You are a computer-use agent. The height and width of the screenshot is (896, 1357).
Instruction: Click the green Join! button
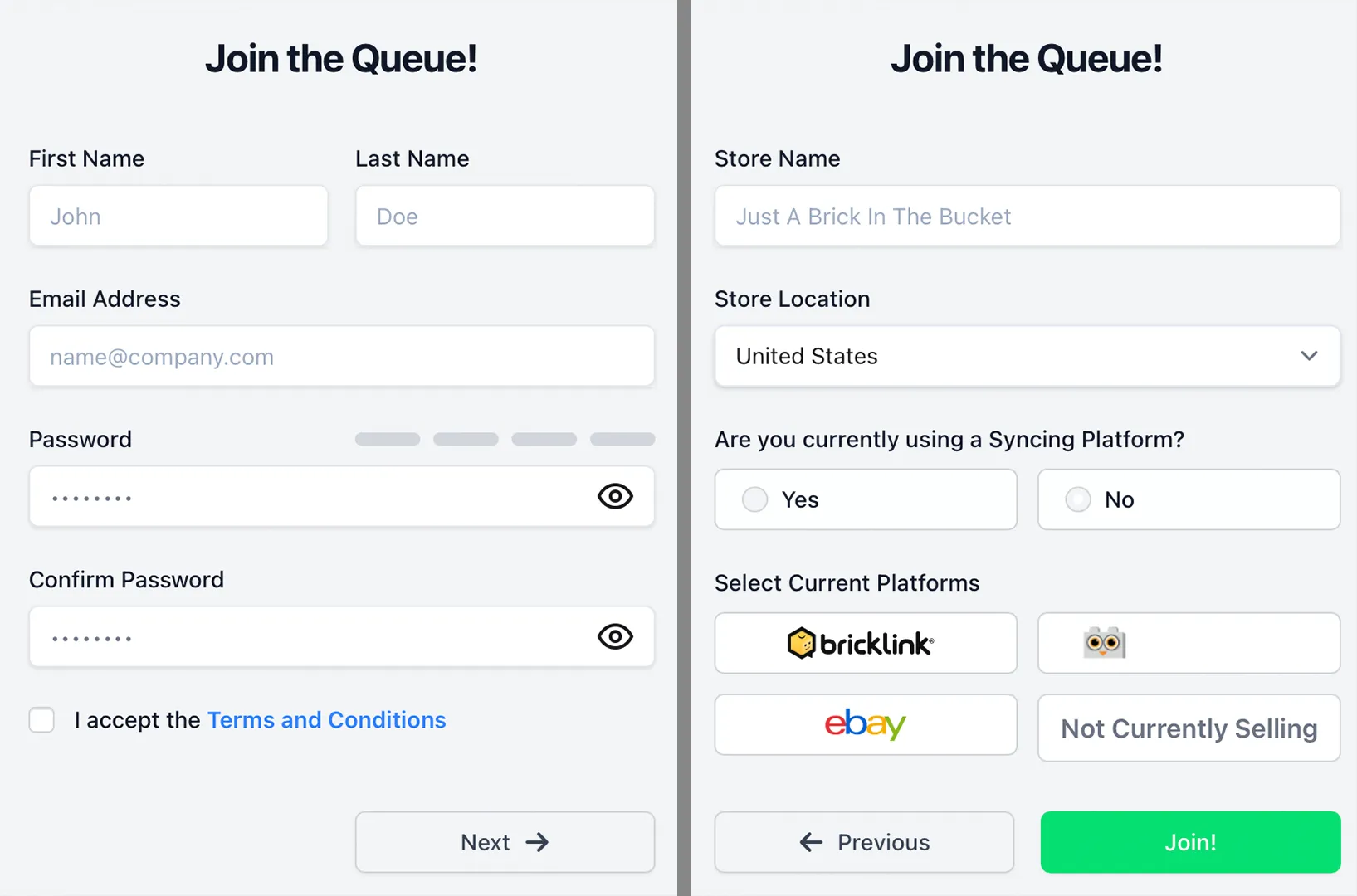tap(1190, 842)
